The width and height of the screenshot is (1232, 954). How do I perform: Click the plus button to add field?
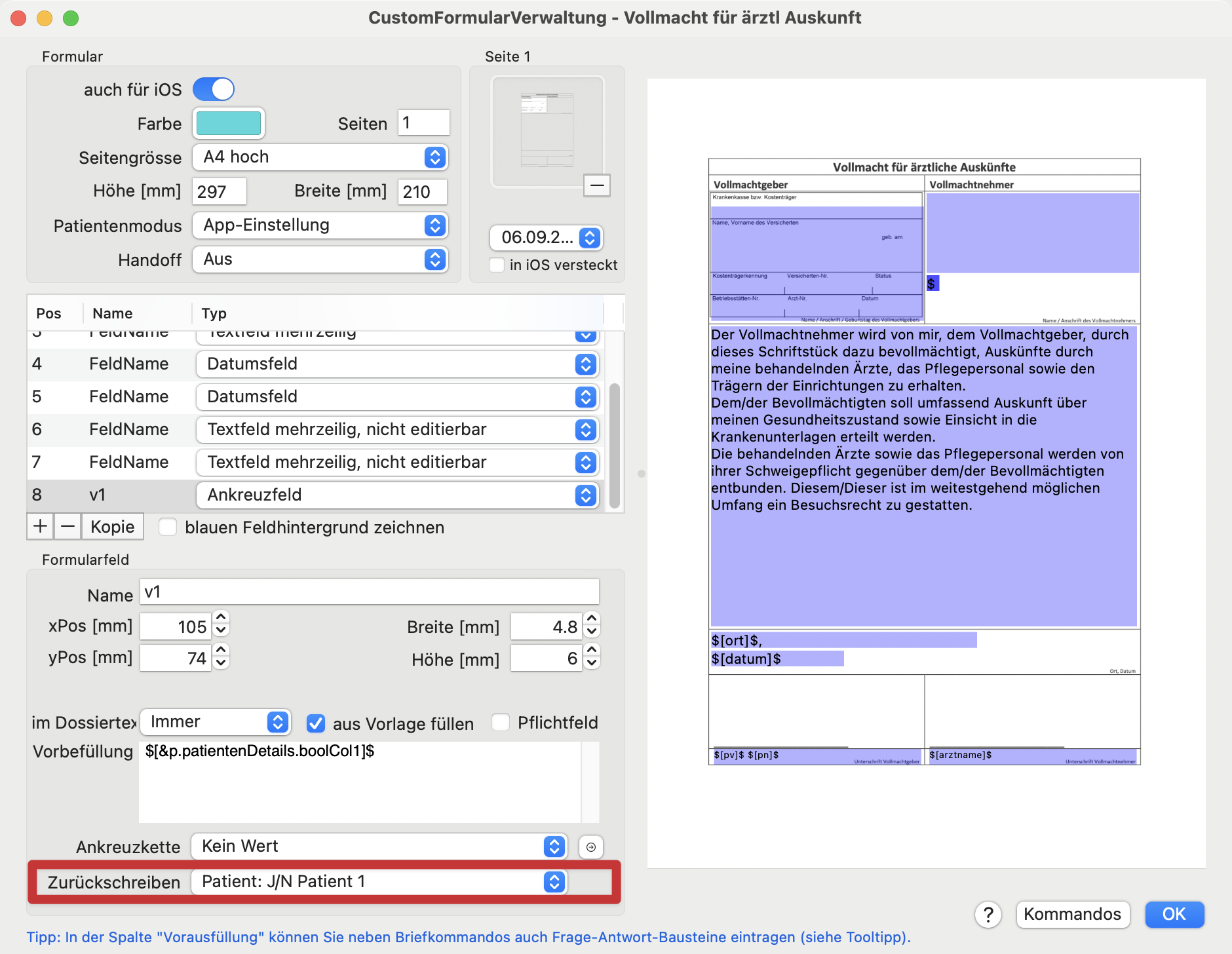[x=40, y=526]
